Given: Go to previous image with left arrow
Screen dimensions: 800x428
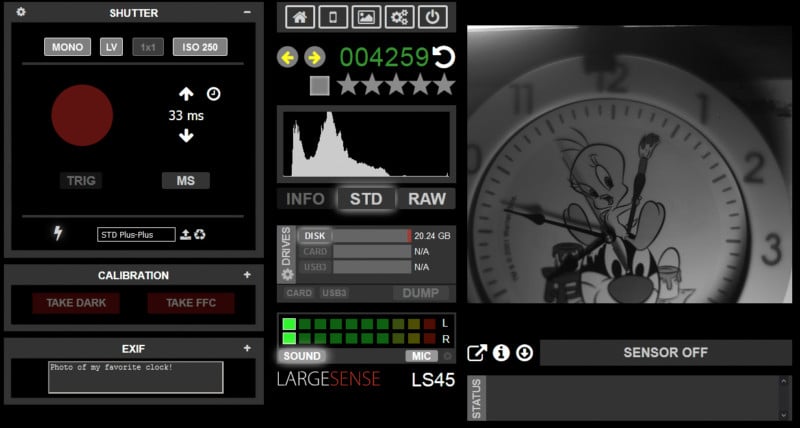Looking at the screenshot, I should tap(288, 57).
